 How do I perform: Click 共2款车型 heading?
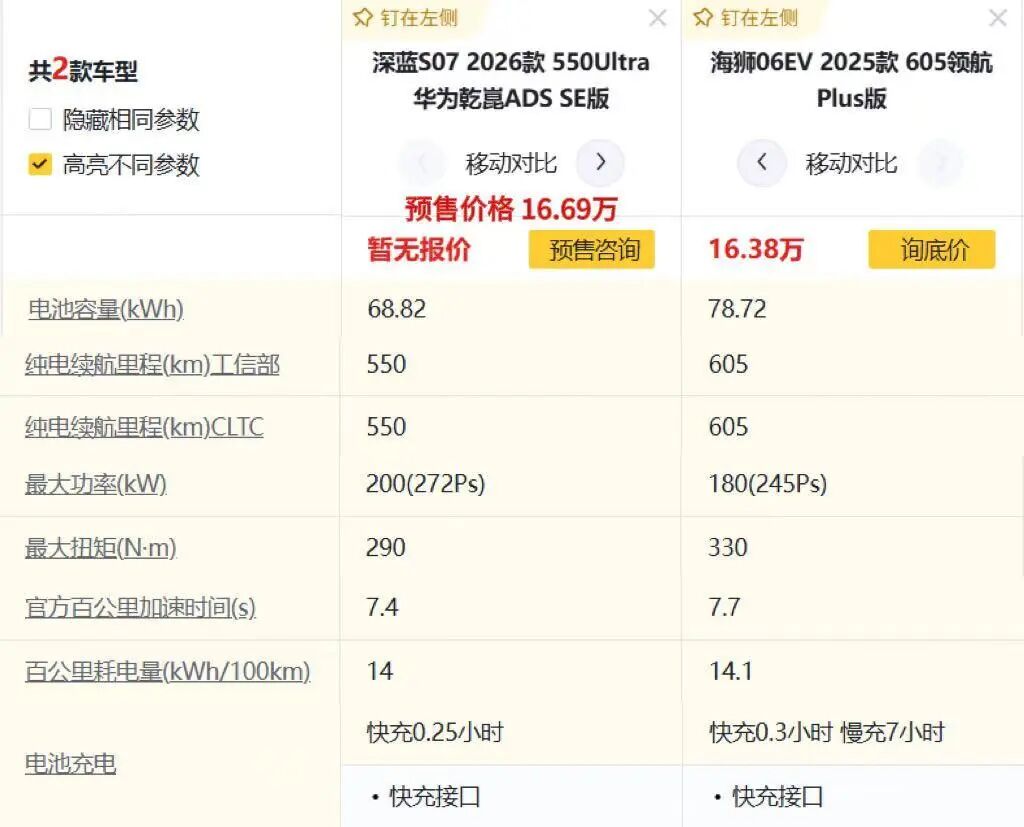[83, 69]
